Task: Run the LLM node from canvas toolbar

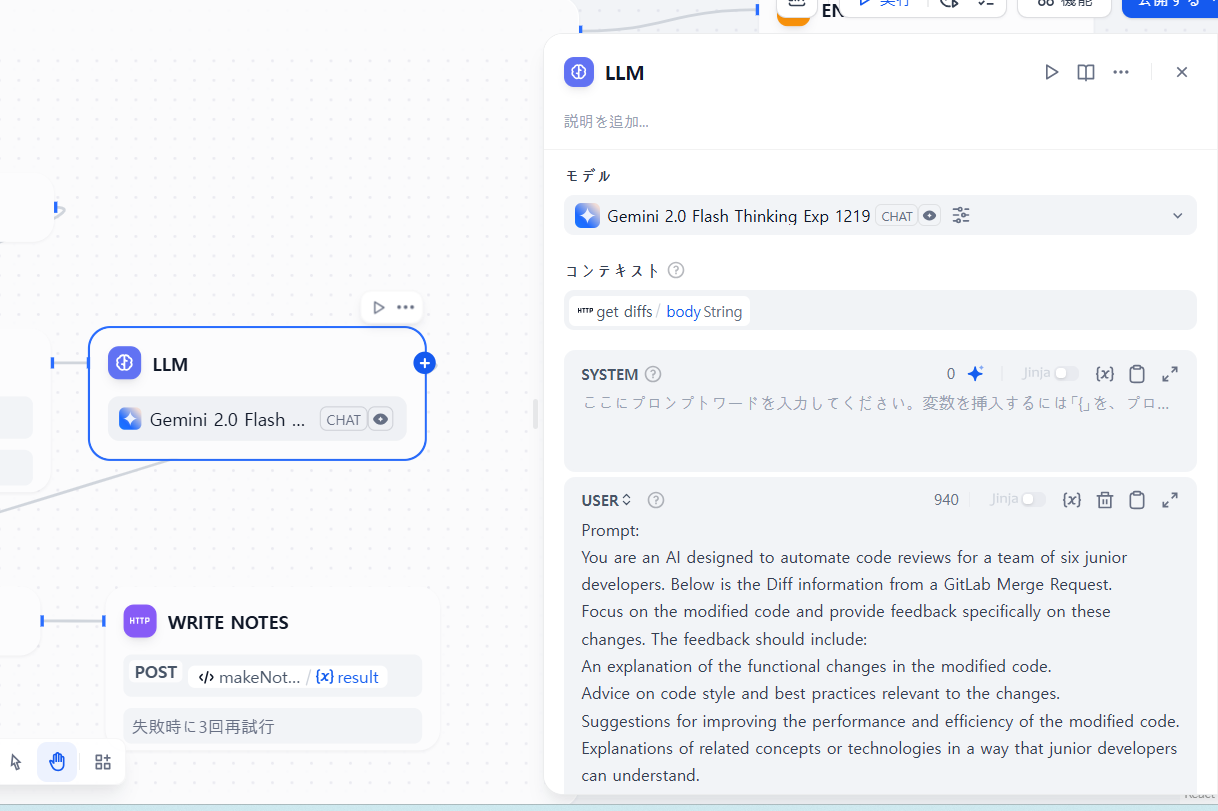Action: point(378,307)
